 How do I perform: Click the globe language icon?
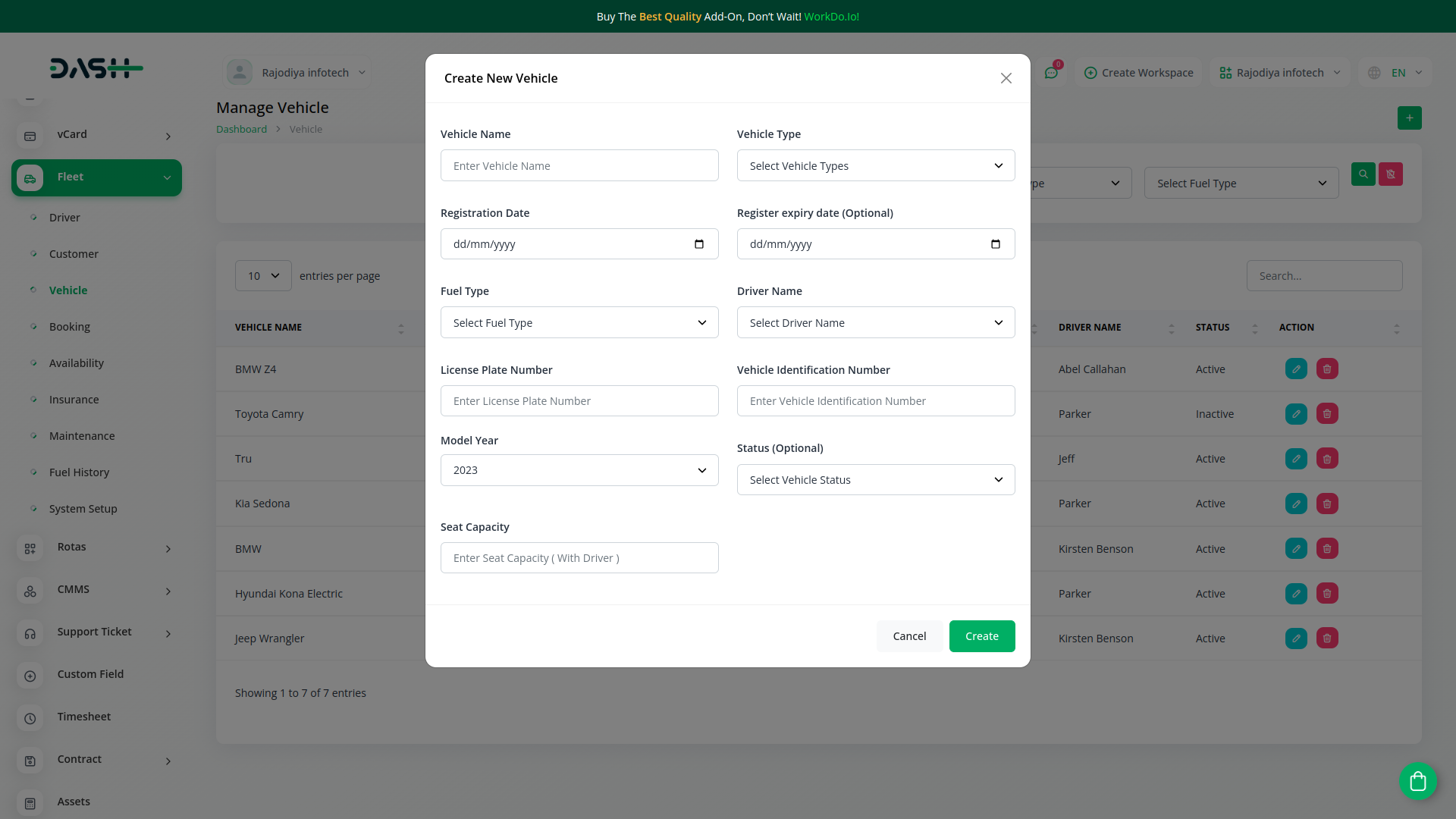coord(1376,73)
